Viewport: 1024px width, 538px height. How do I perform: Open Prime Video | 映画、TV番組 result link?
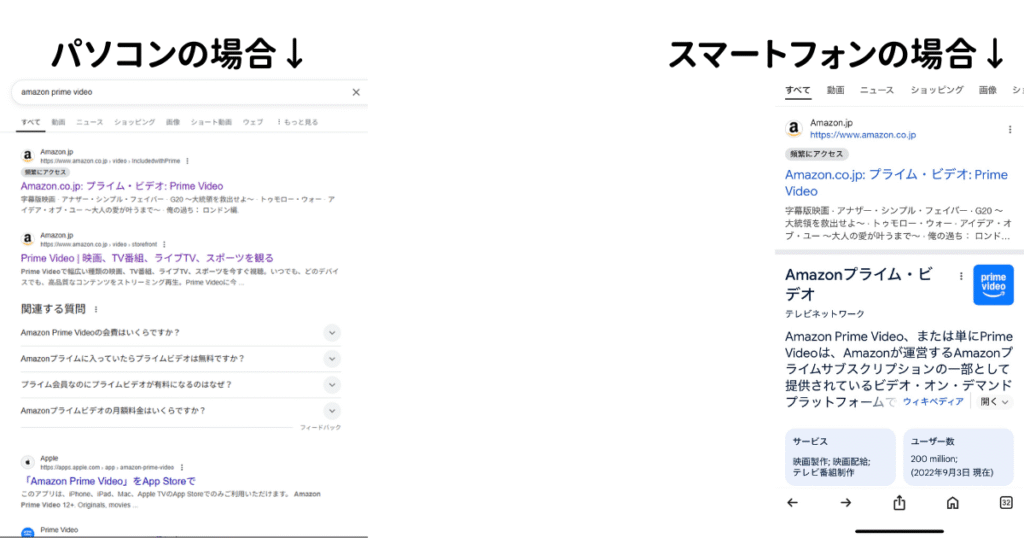(147, 258)
